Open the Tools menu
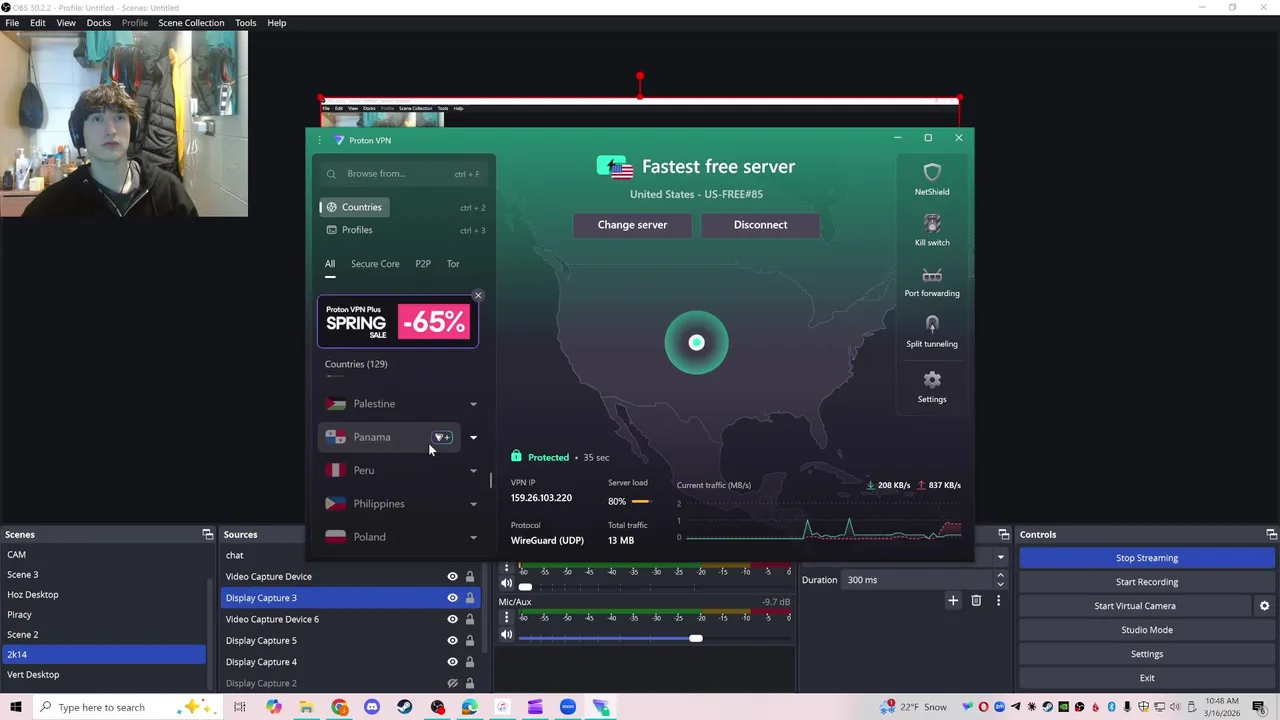Viewport: 1280px width, 720px height. coord(245,23)
